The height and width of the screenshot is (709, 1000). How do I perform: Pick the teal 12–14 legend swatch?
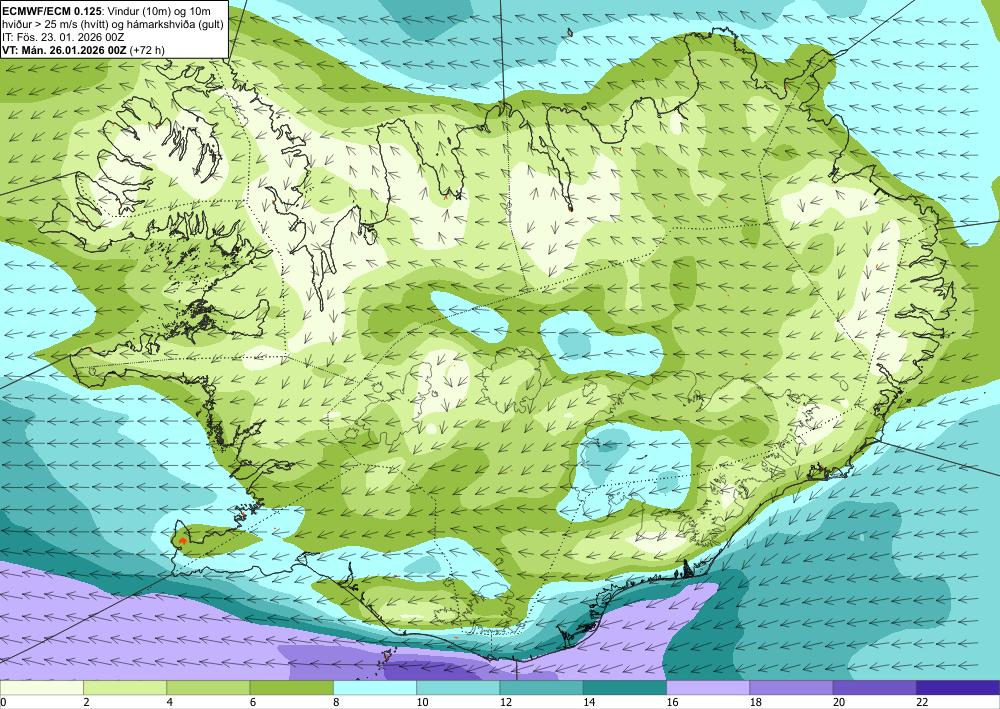tap(541, 688)
